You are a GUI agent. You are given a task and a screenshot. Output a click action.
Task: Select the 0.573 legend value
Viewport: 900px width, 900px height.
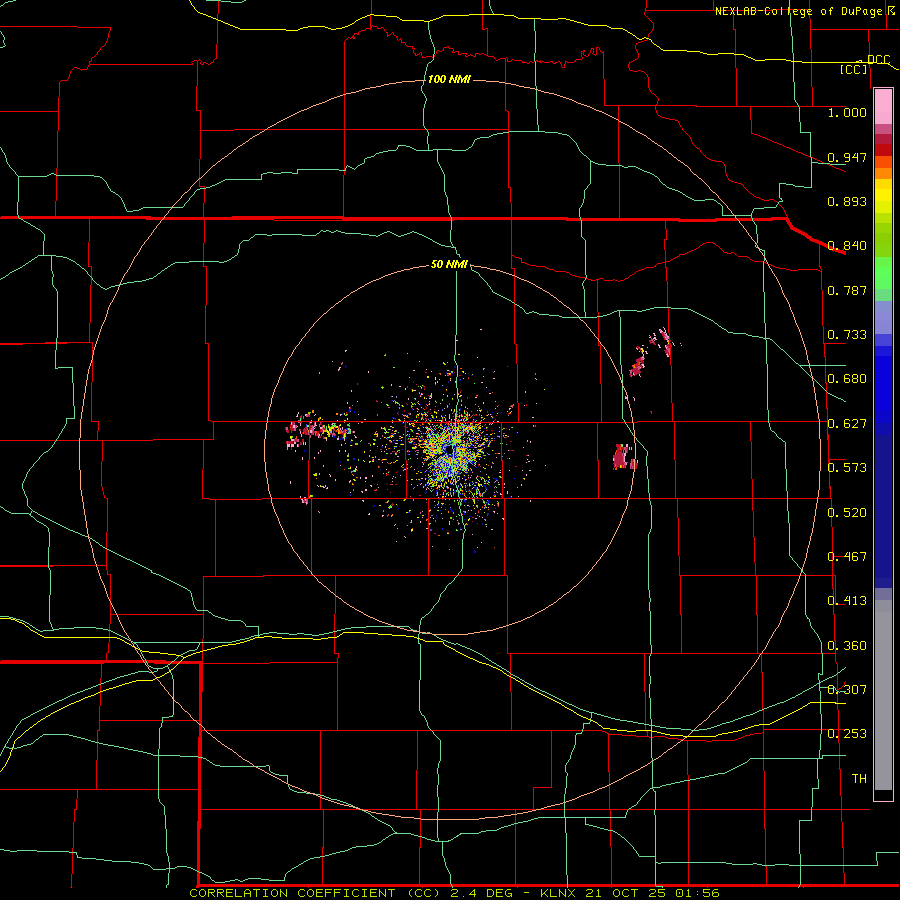tap(847, 468)
